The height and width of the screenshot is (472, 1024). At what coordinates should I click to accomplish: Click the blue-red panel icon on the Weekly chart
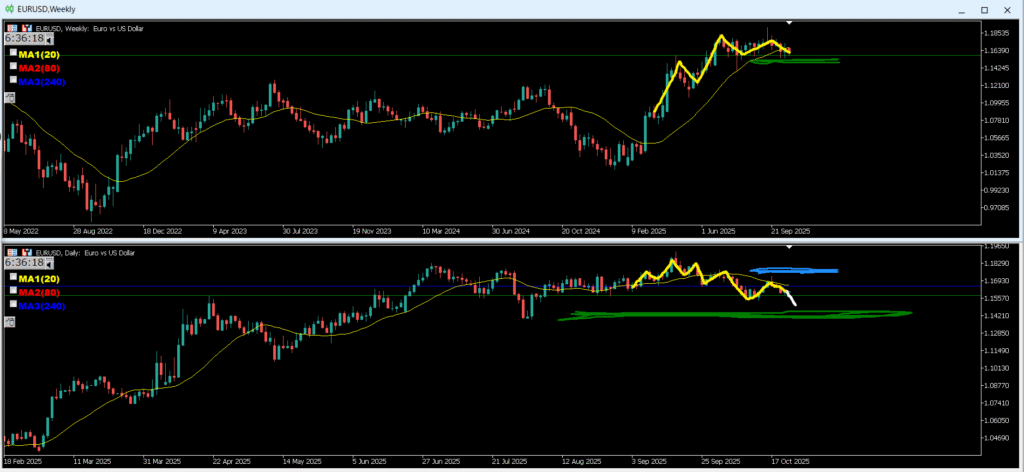point(26,28)
